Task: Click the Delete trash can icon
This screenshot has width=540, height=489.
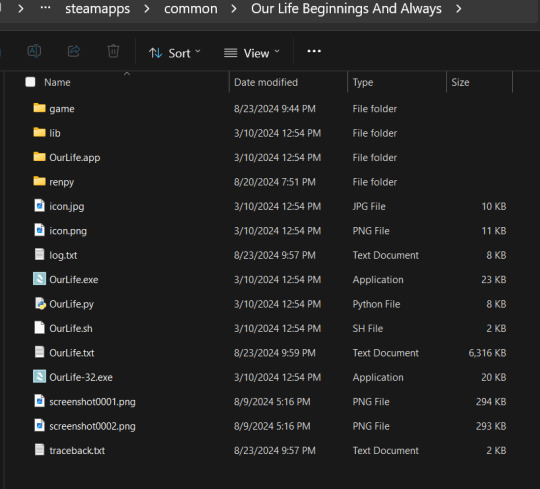Action: tap(113, 52)
